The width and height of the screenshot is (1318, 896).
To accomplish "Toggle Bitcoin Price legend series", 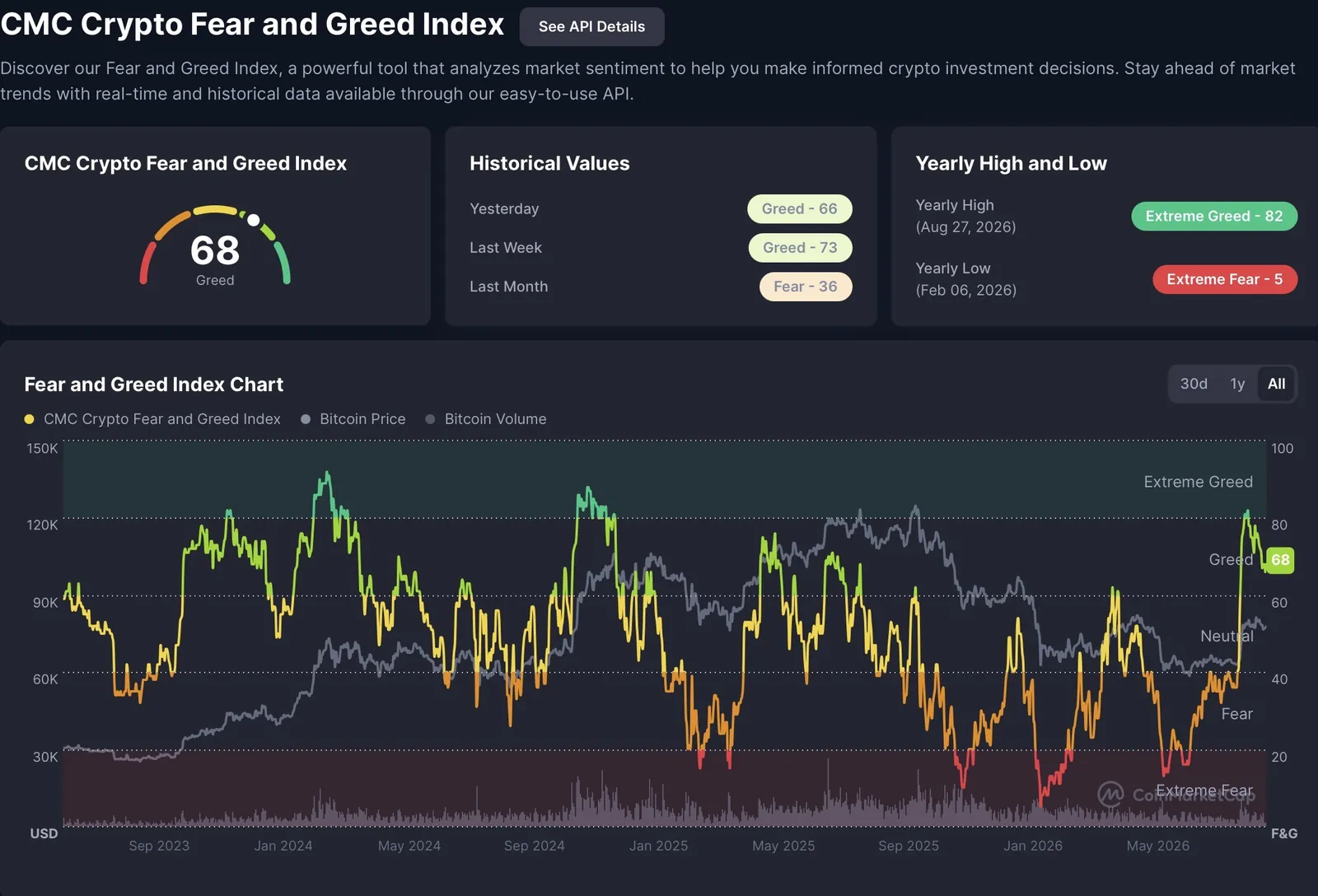I will pyautogui.click(x=353, y=419).
